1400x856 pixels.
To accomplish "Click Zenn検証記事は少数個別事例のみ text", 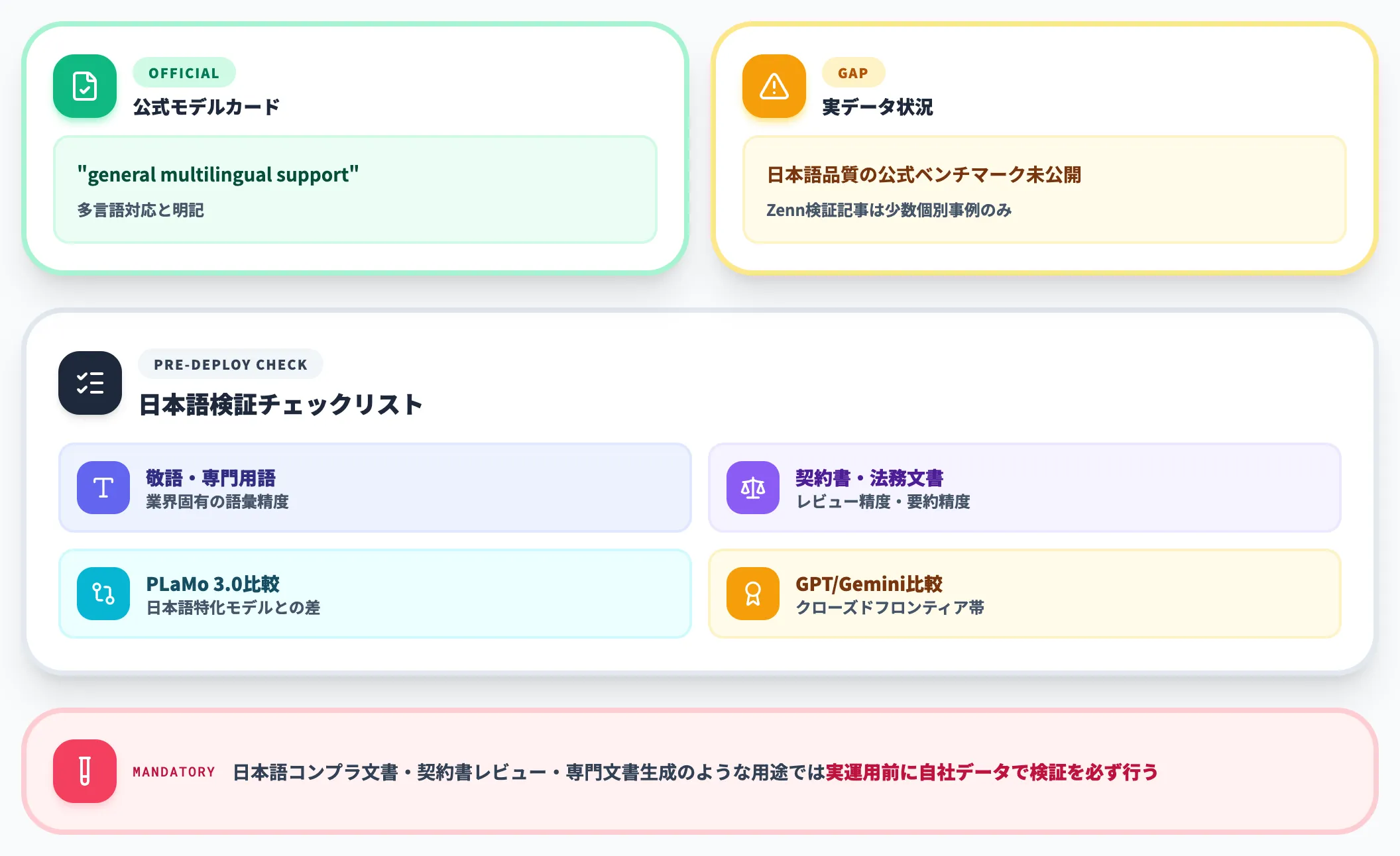I will (889, 210).
